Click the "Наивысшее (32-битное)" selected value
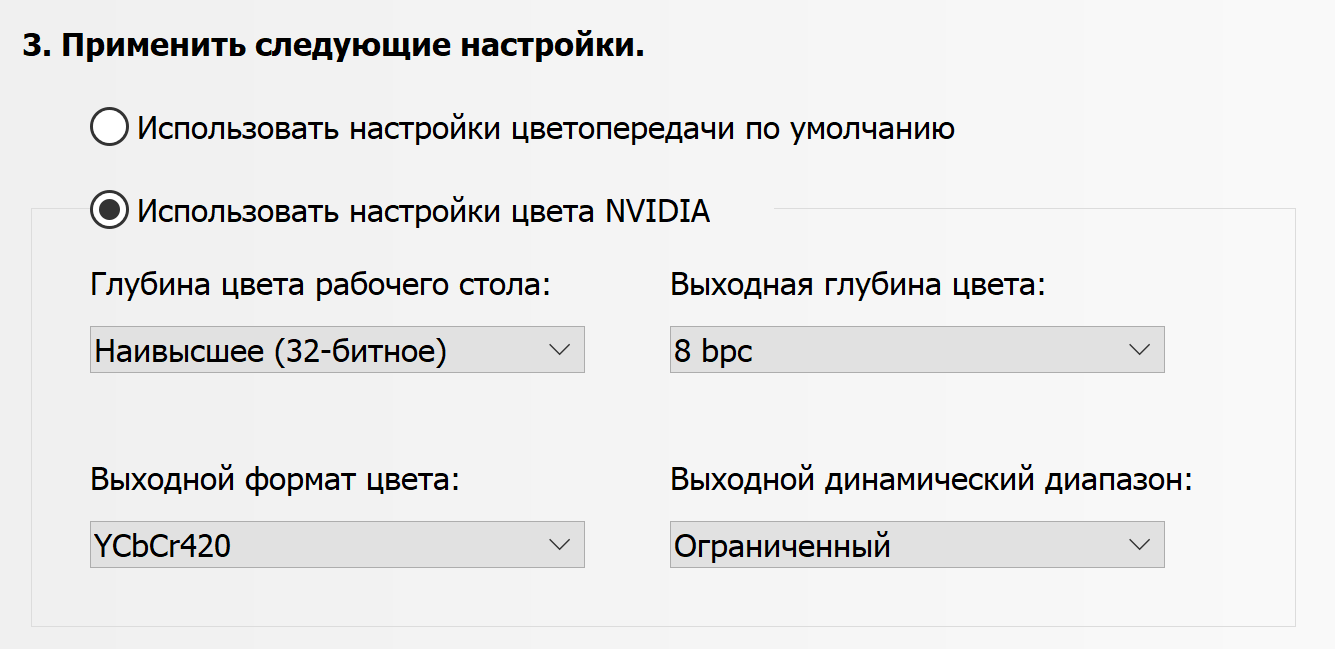This screenshot has height=649, width=1335. point(270,351)
